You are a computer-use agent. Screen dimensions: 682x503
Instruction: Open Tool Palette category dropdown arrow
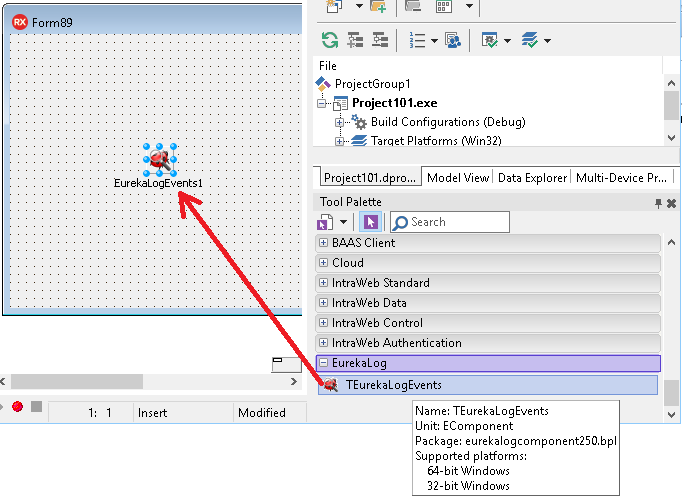343,222
